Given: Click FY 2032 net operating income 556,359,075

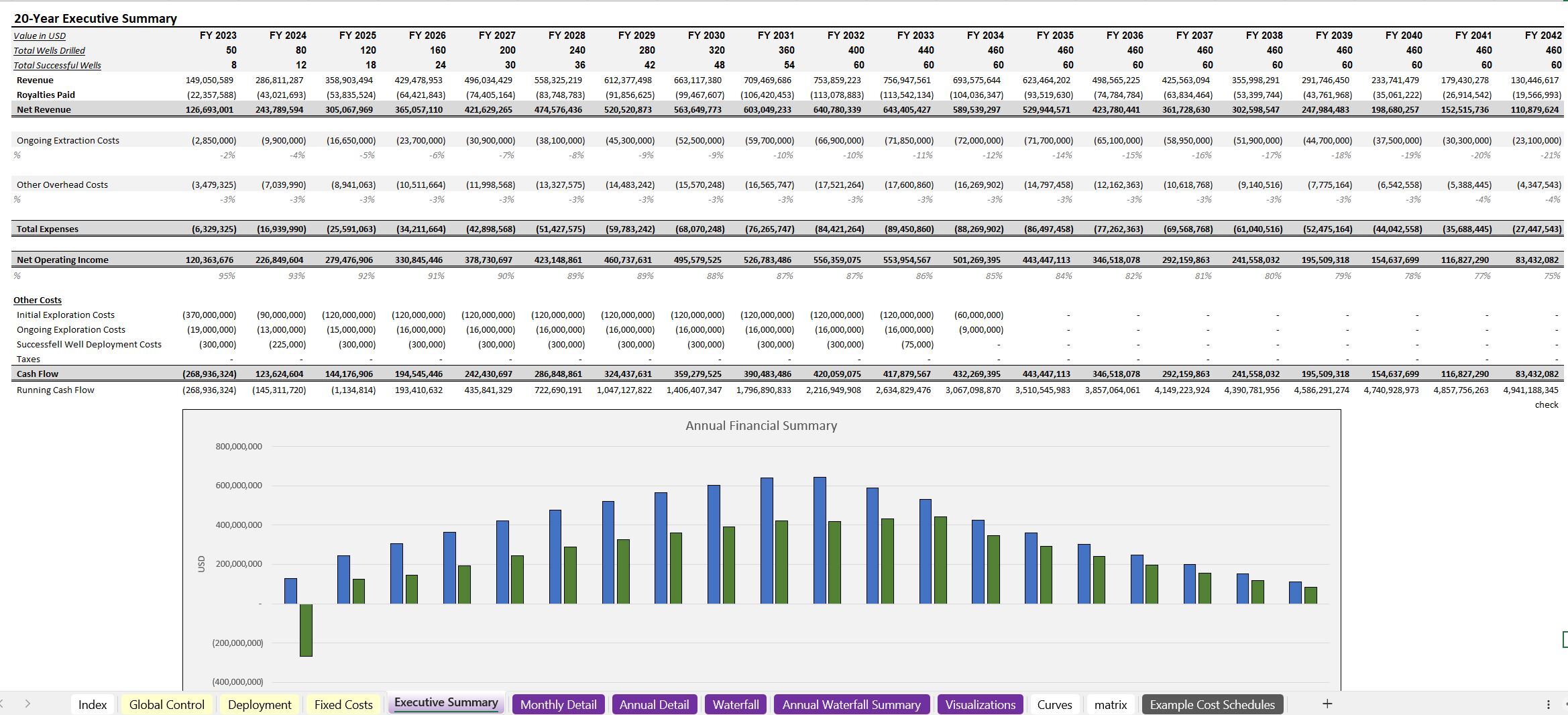Looking at the screenshot, I should click(x=837, y=260).
